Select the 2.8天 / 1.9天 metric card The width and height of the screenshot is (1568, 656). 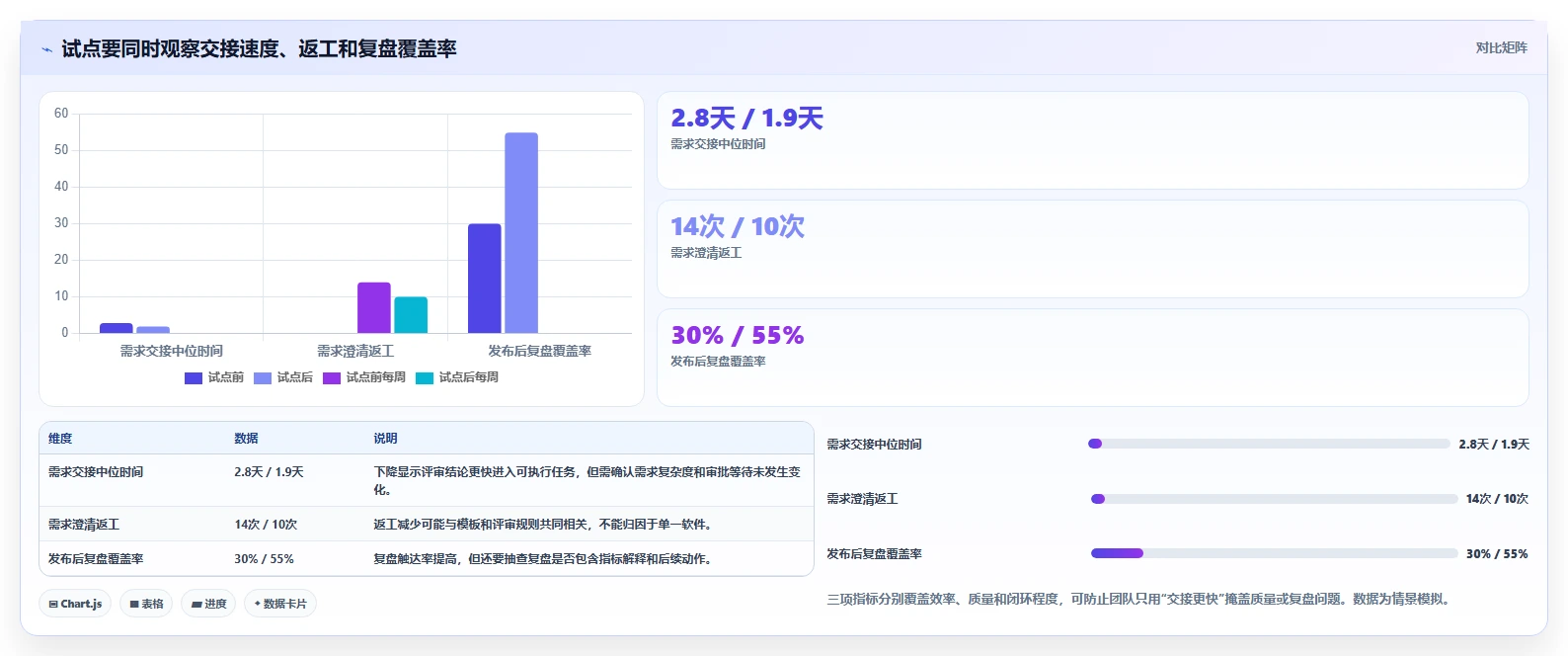coord(1093,140)
